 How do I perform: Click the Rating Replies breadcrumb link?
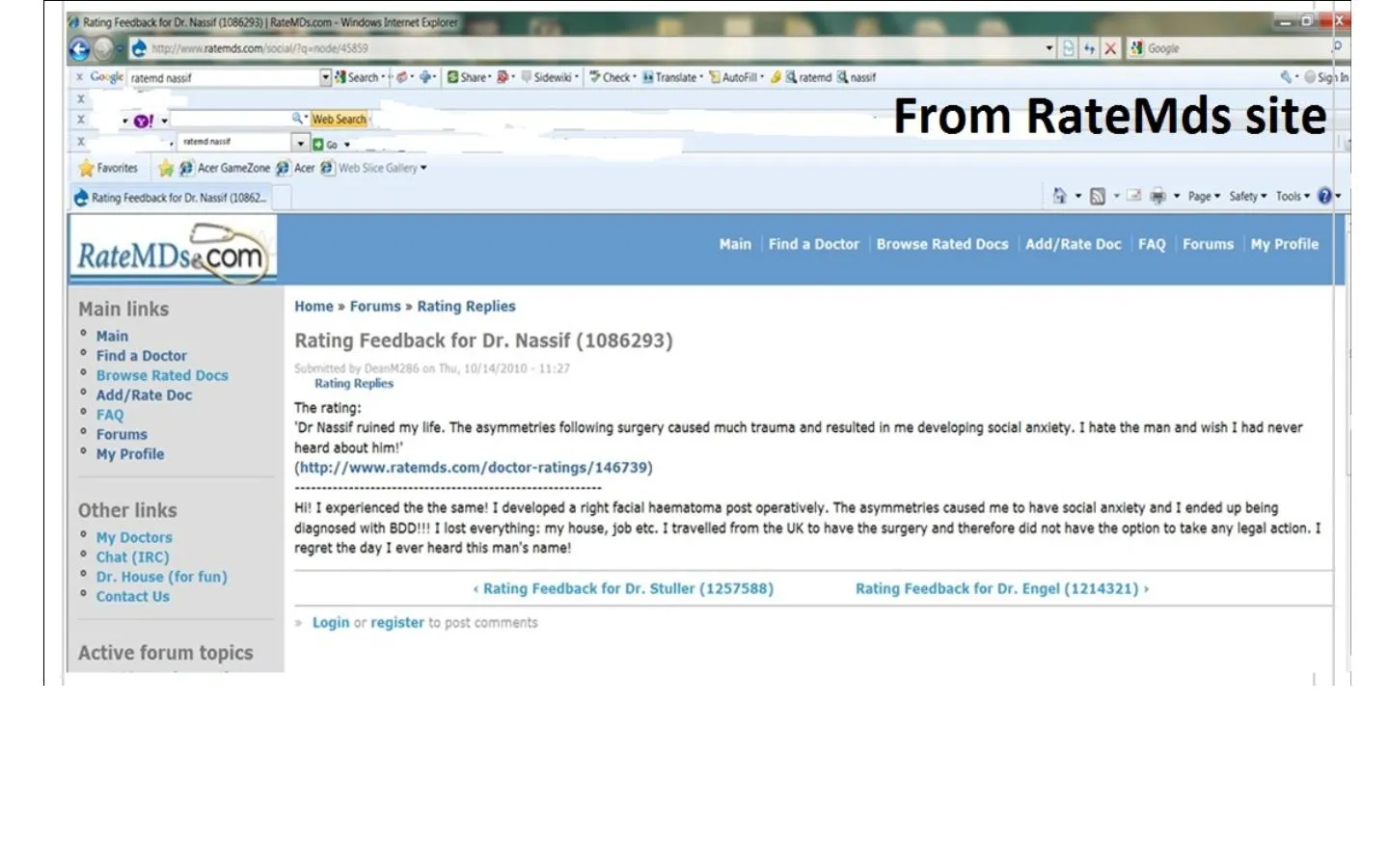tap(467, 306)
